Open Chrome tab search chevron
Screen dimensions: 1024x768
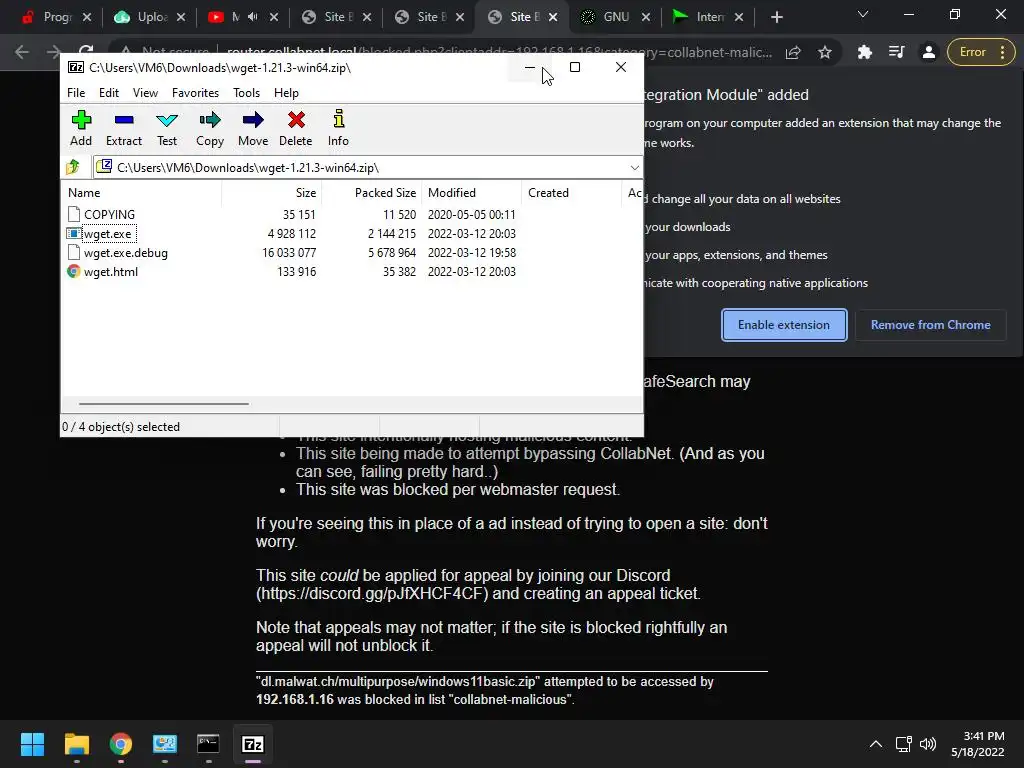coord(863,14)
